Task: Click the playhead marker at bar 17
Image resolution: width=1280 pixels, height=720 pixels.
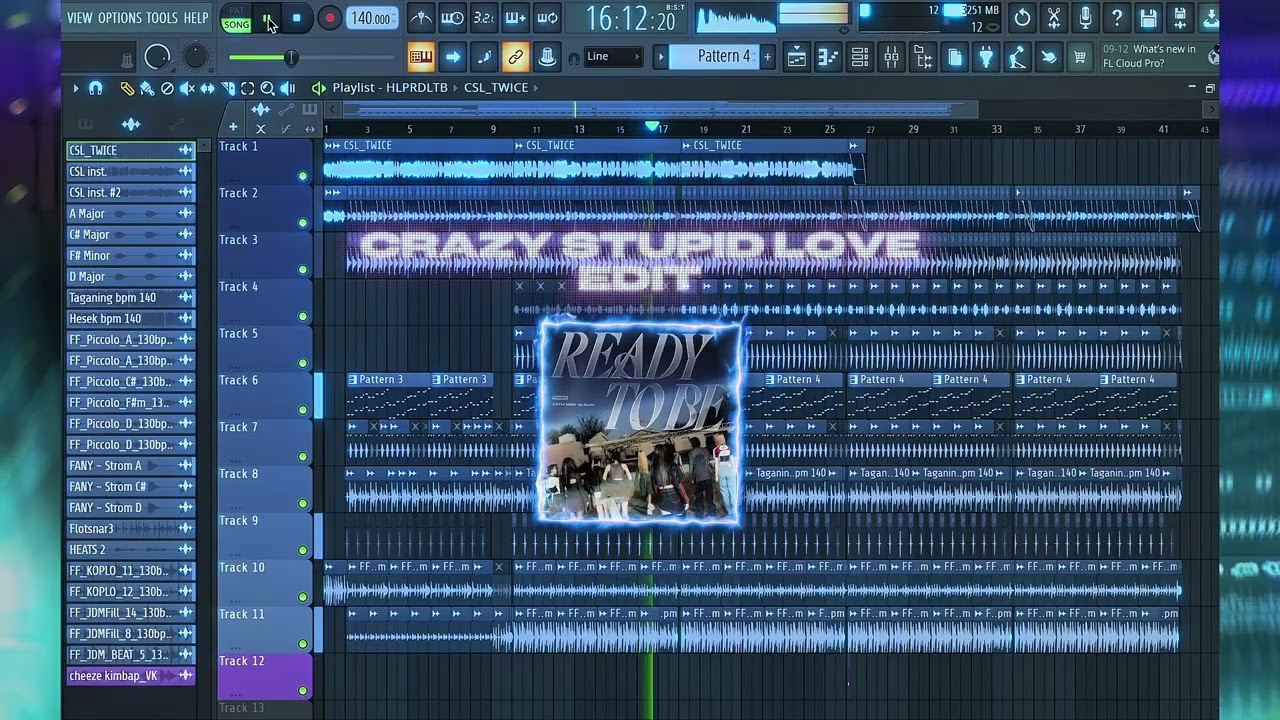Action: [652, 127]
